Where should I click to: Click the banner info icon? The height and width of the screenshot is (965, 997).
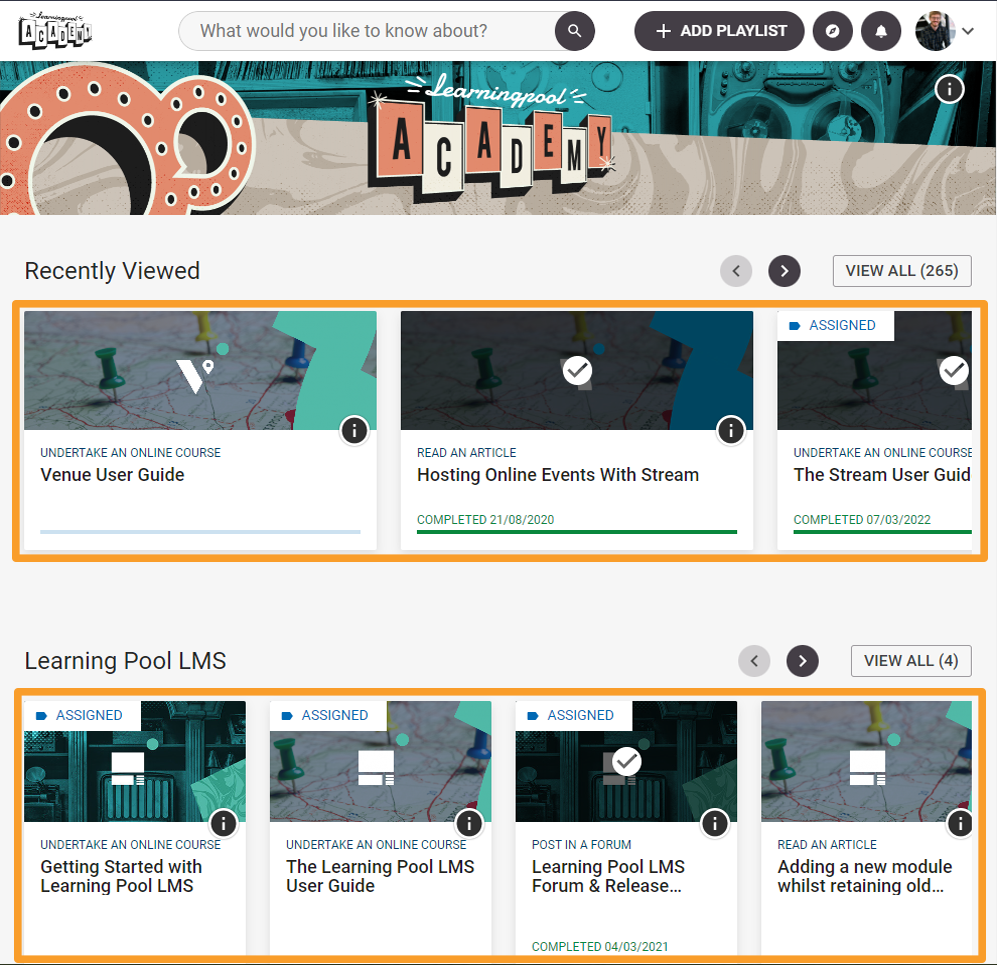tap(949, 89)
